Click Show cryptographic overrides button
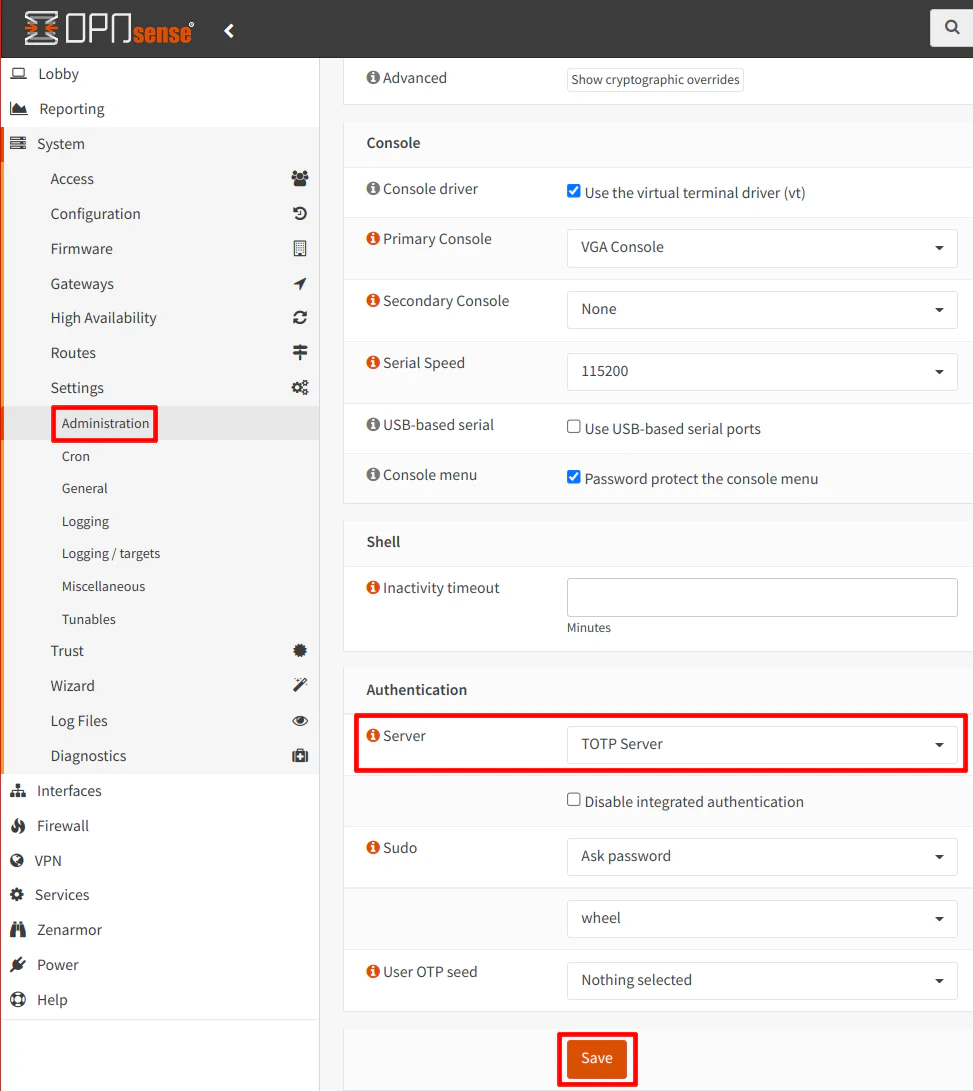This screenshot has width=973, height=1091. click(x=655, y=79)
